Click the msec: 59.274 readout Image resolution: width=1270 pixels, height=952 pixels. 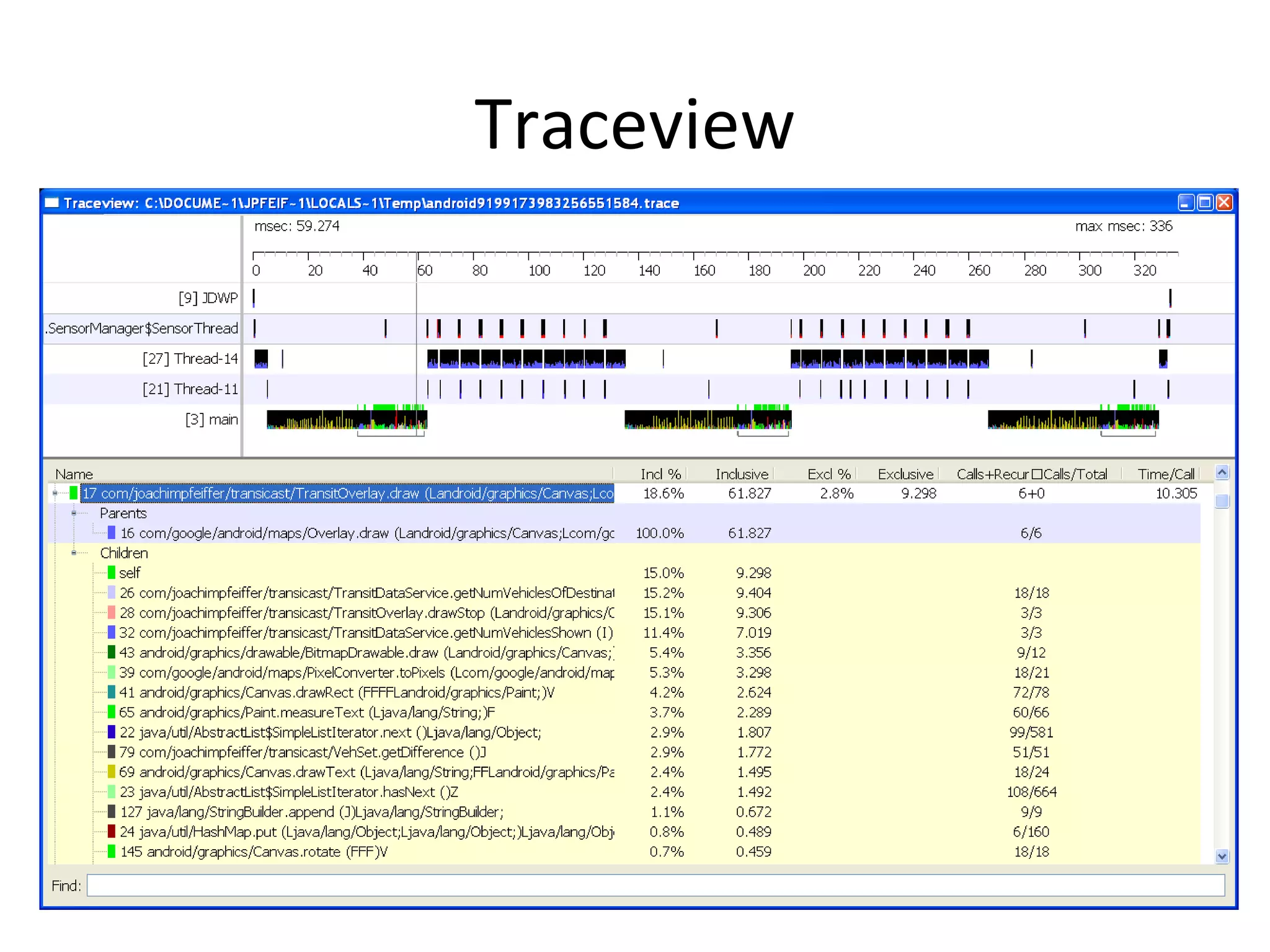click(x=296, y=226)
